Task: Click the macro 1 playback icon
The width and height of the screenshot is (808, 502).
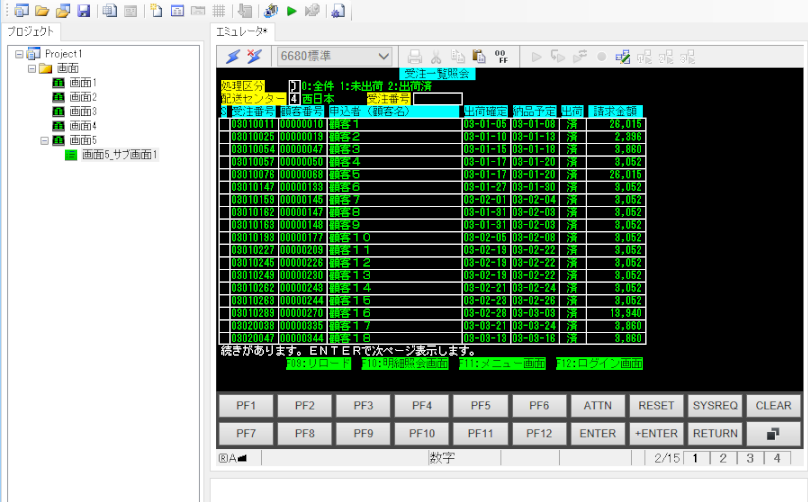Action: (x=644, y=57)
